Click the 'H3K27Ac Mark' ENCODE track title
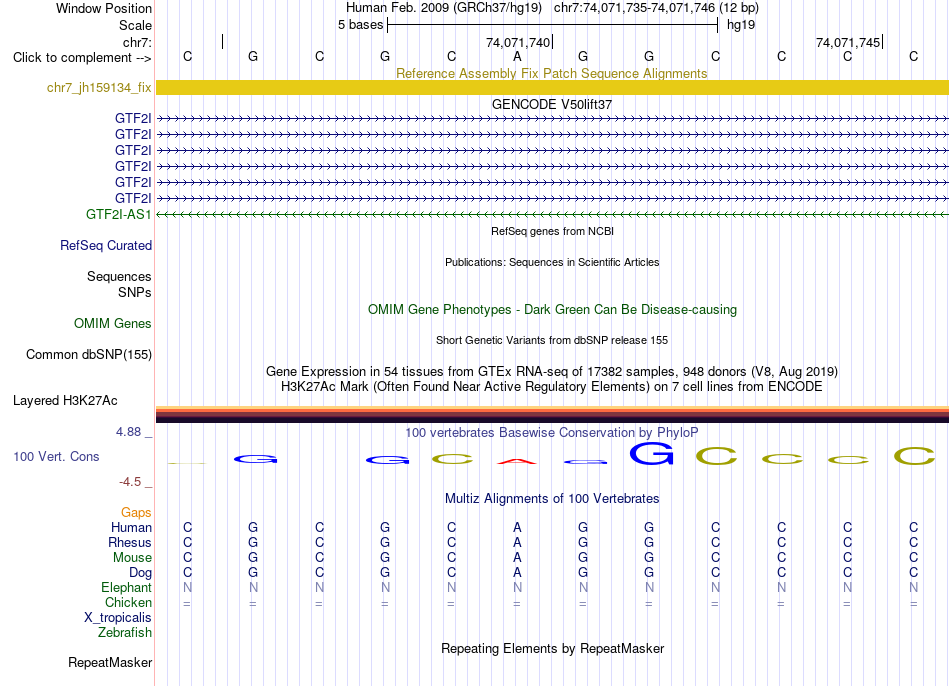The height and width of the screenshot is (686, 950). 551,387
